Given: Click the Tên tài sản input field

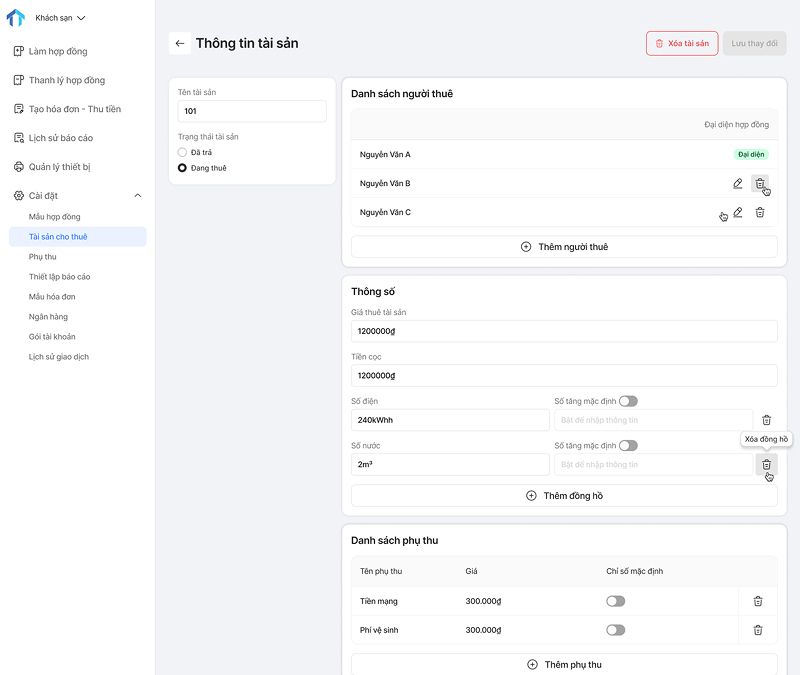Looking at the screenshot, I should pos(252,111).
